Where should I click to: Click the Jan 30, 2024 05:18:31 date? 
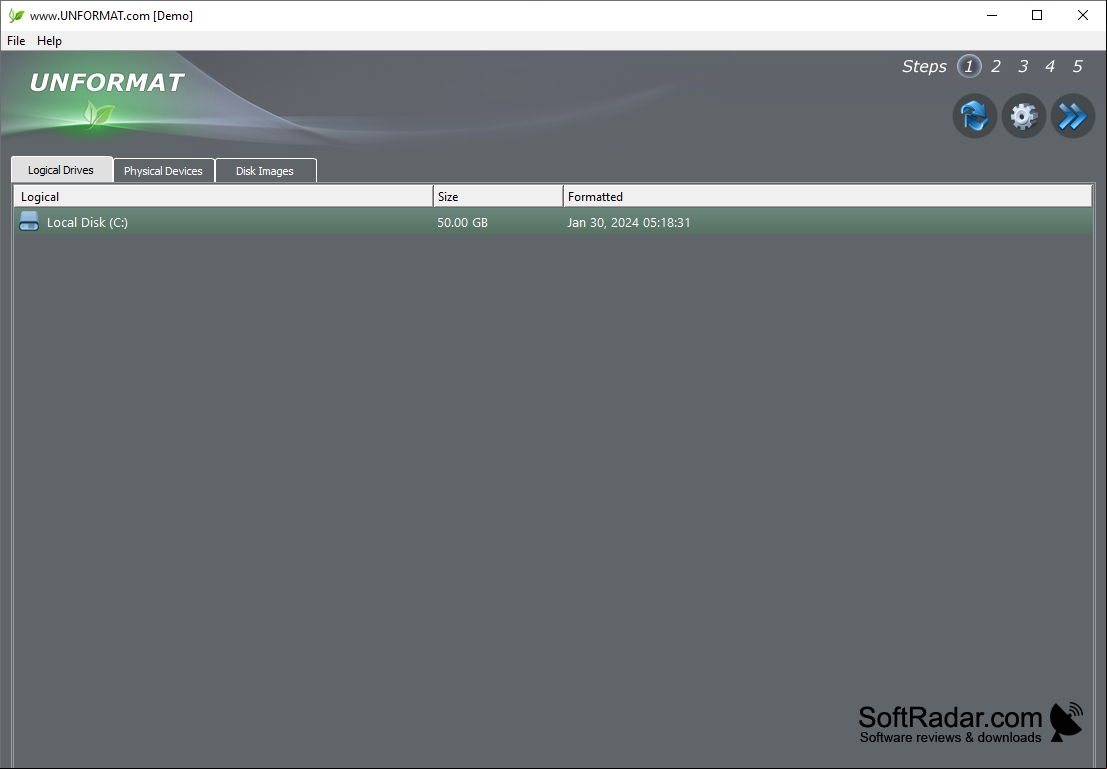pyautogui.click(x=628, y=222)
